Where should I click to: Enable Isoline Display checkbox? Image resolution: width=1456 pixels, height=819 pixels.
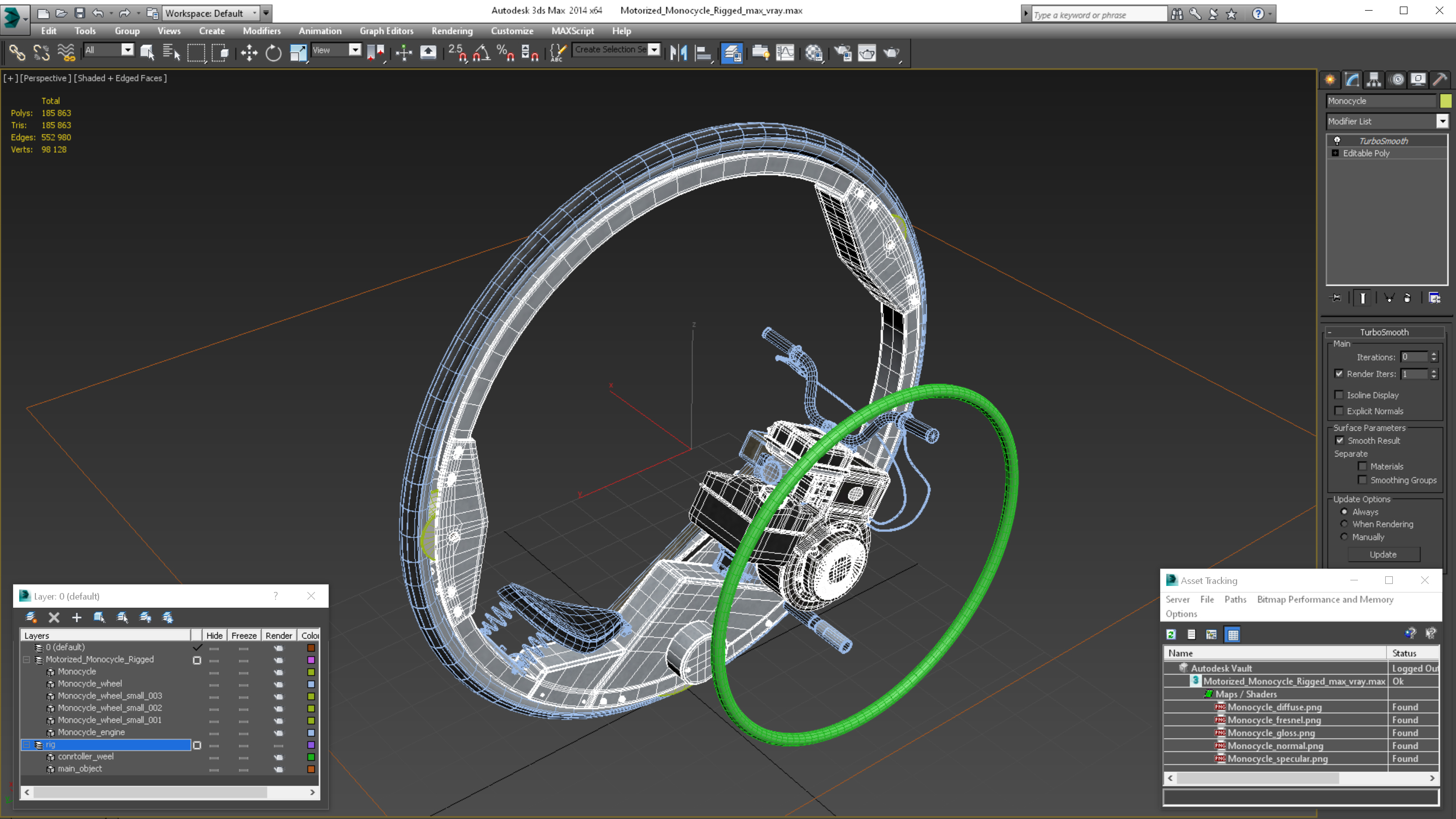click(1338, 394)
